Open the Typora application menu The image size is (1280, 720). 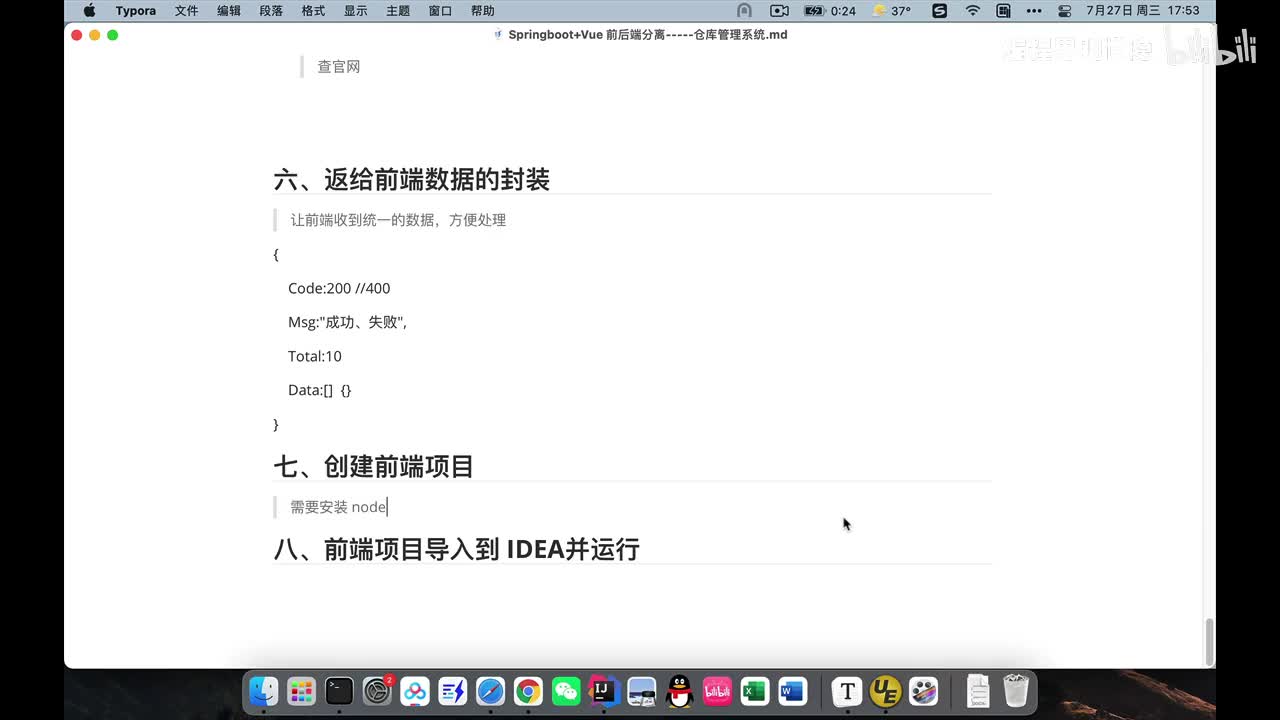(135, 11)
